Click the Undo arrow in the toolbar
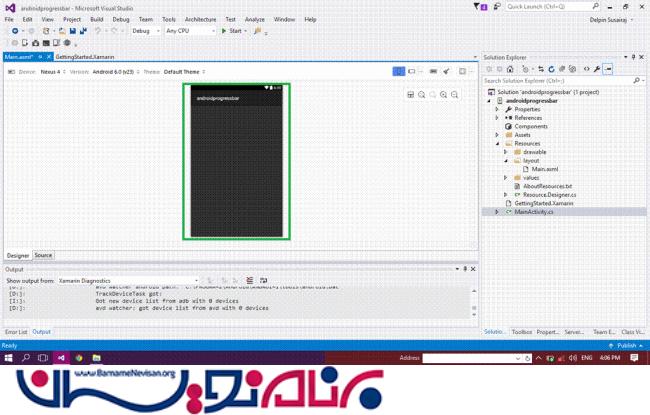 coord(98,31)
